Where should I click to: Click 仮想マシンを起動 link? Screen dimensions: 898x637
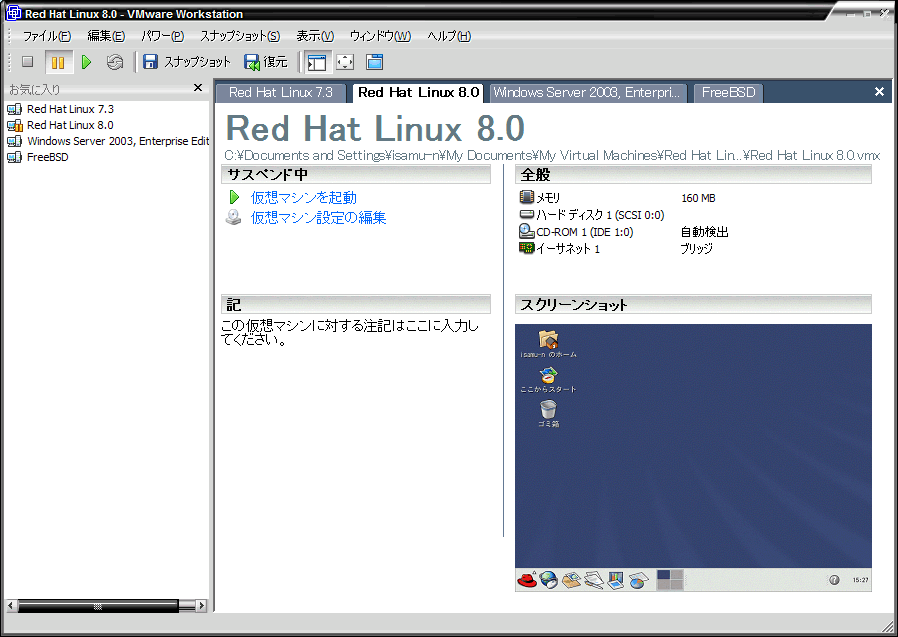(x=304, y=198)
